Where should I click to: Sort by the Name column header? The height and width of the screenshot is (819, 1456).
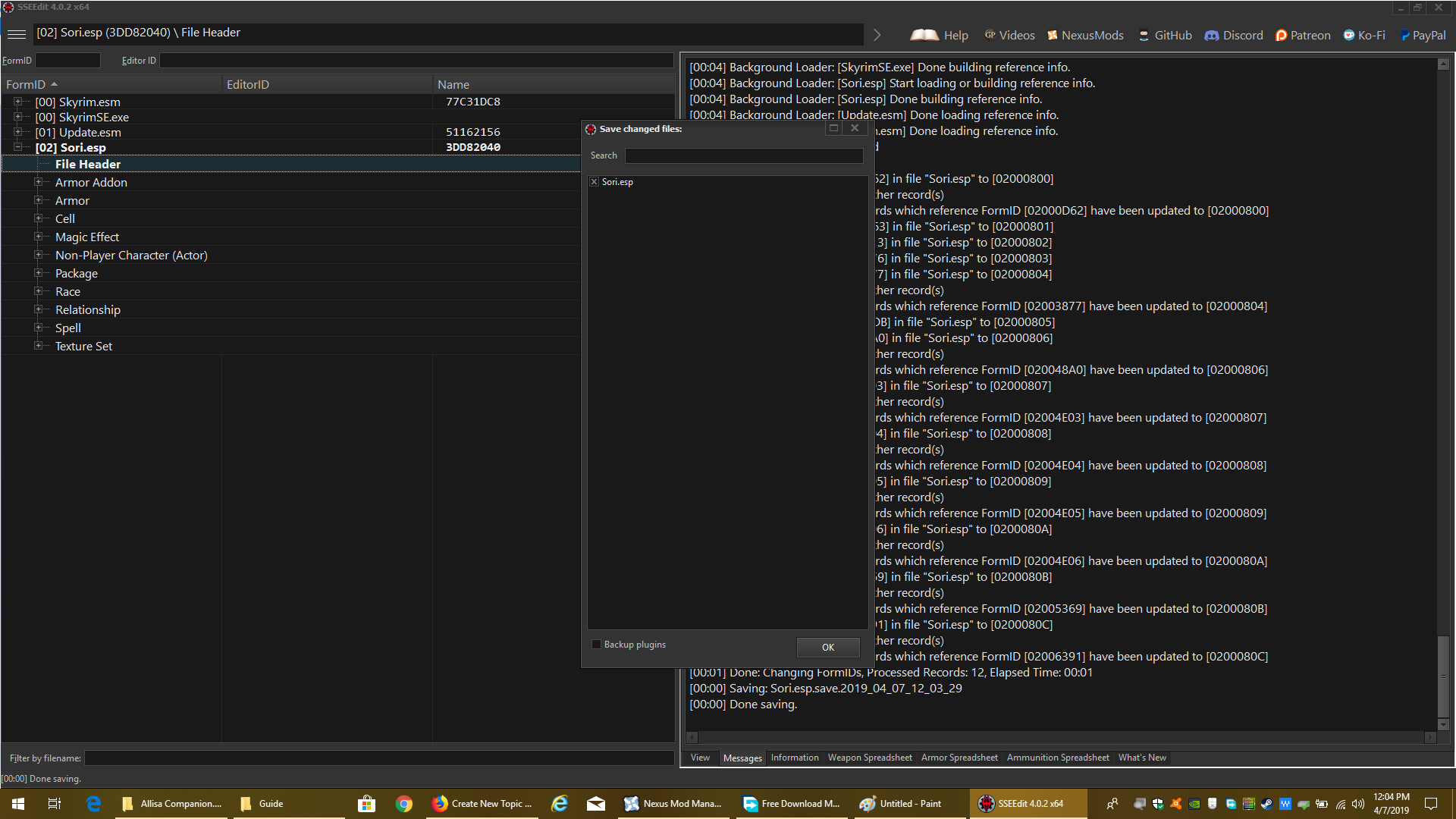(x=553, y=84)
